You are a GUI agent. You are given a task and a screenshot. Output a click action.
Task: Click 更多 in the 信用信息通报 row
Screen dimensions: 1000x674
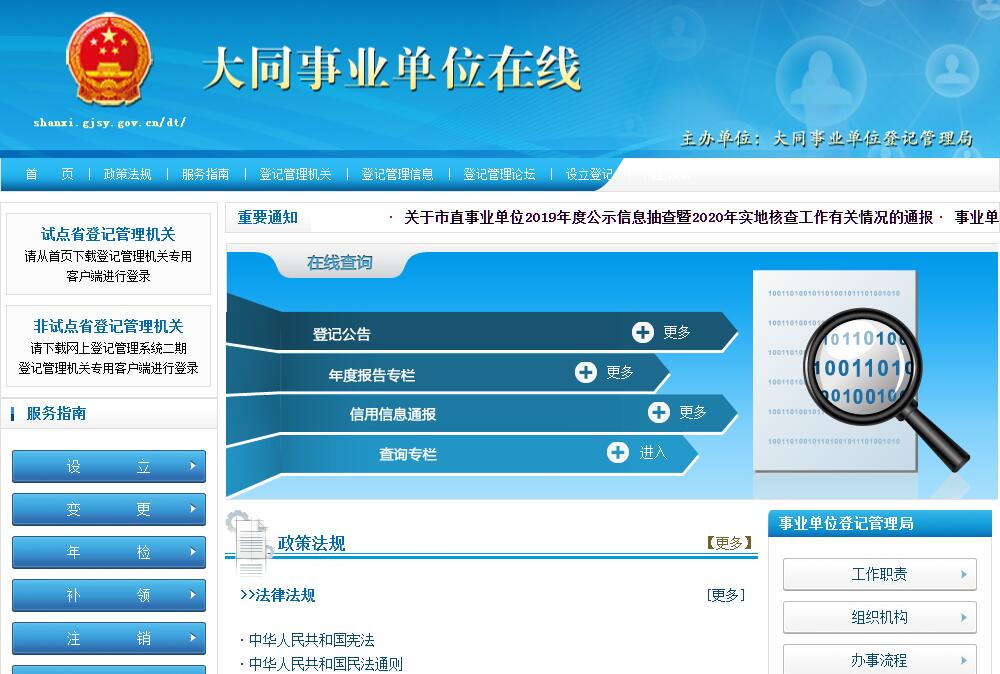coord(693,412)
